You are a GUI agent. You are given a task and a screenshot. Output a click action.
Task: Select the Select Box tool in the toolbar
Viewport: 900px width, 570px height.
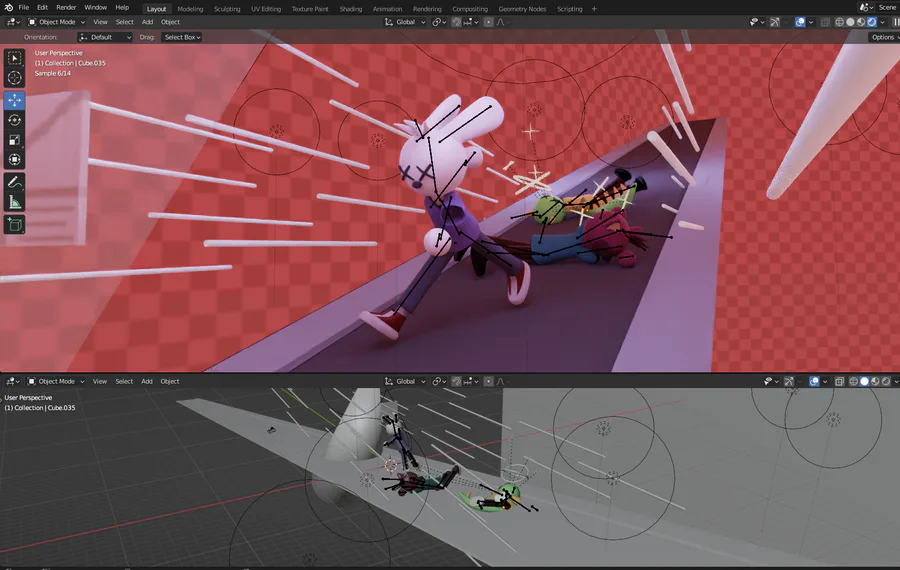(x=14, y=58)
